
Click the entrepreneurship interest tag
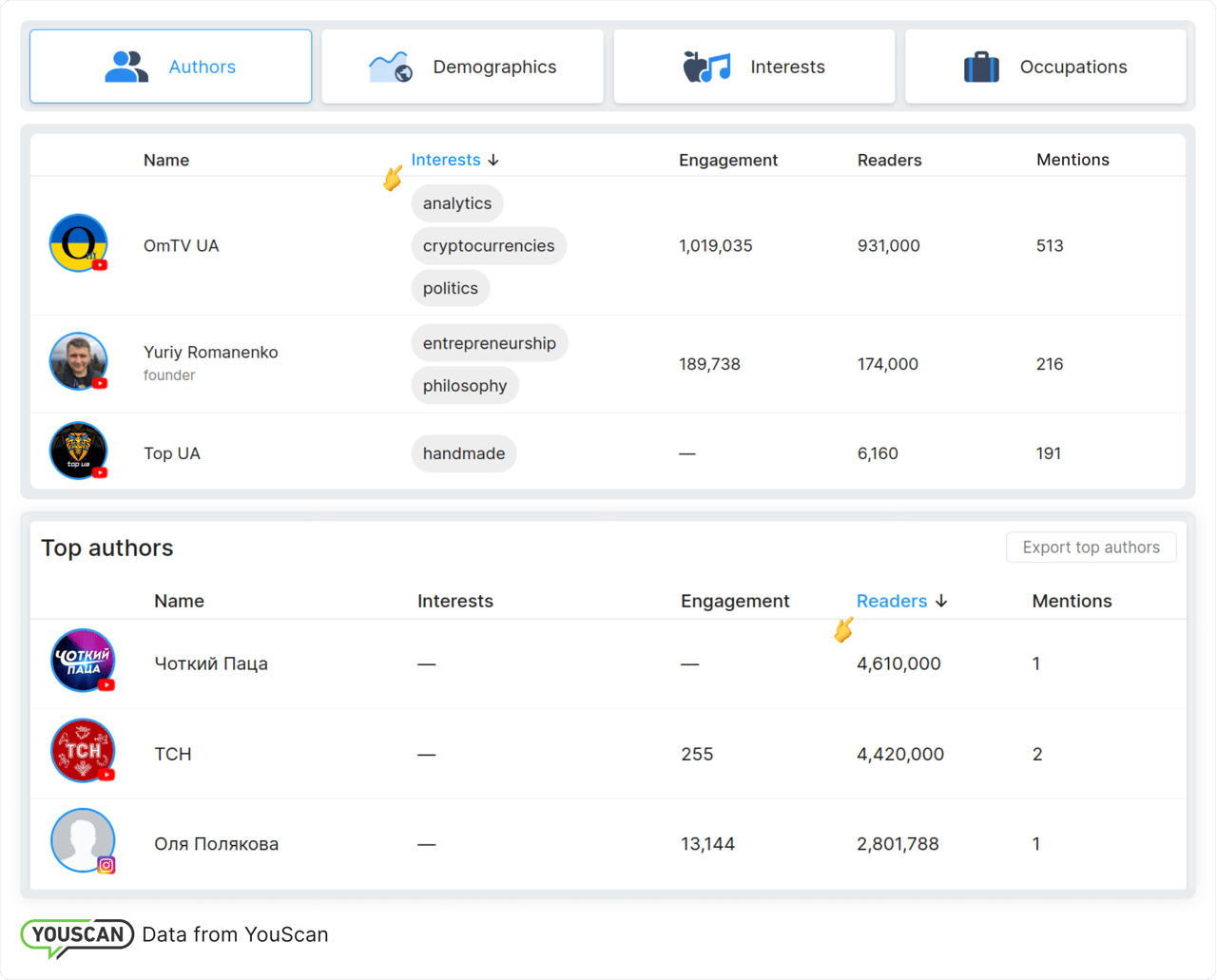coord(489,343)
